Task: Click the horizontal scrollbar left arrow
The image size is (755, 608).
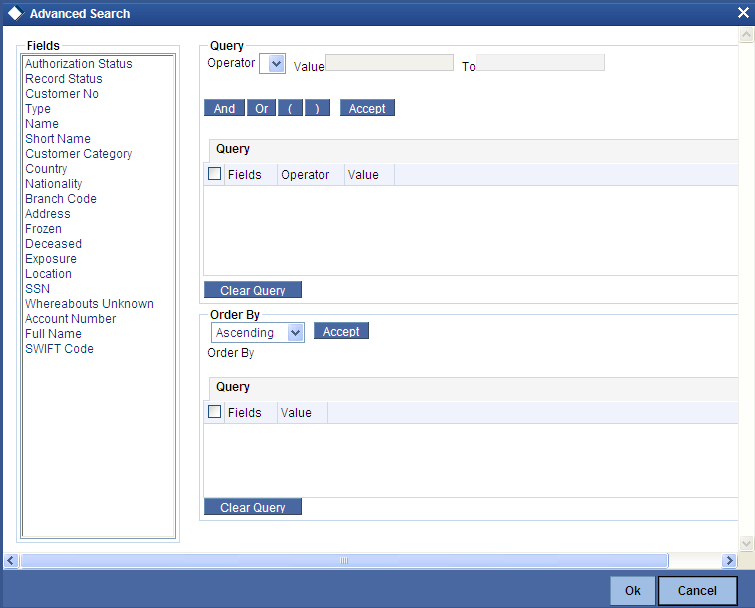Action: pyautogui.click(x=11, y=560)
